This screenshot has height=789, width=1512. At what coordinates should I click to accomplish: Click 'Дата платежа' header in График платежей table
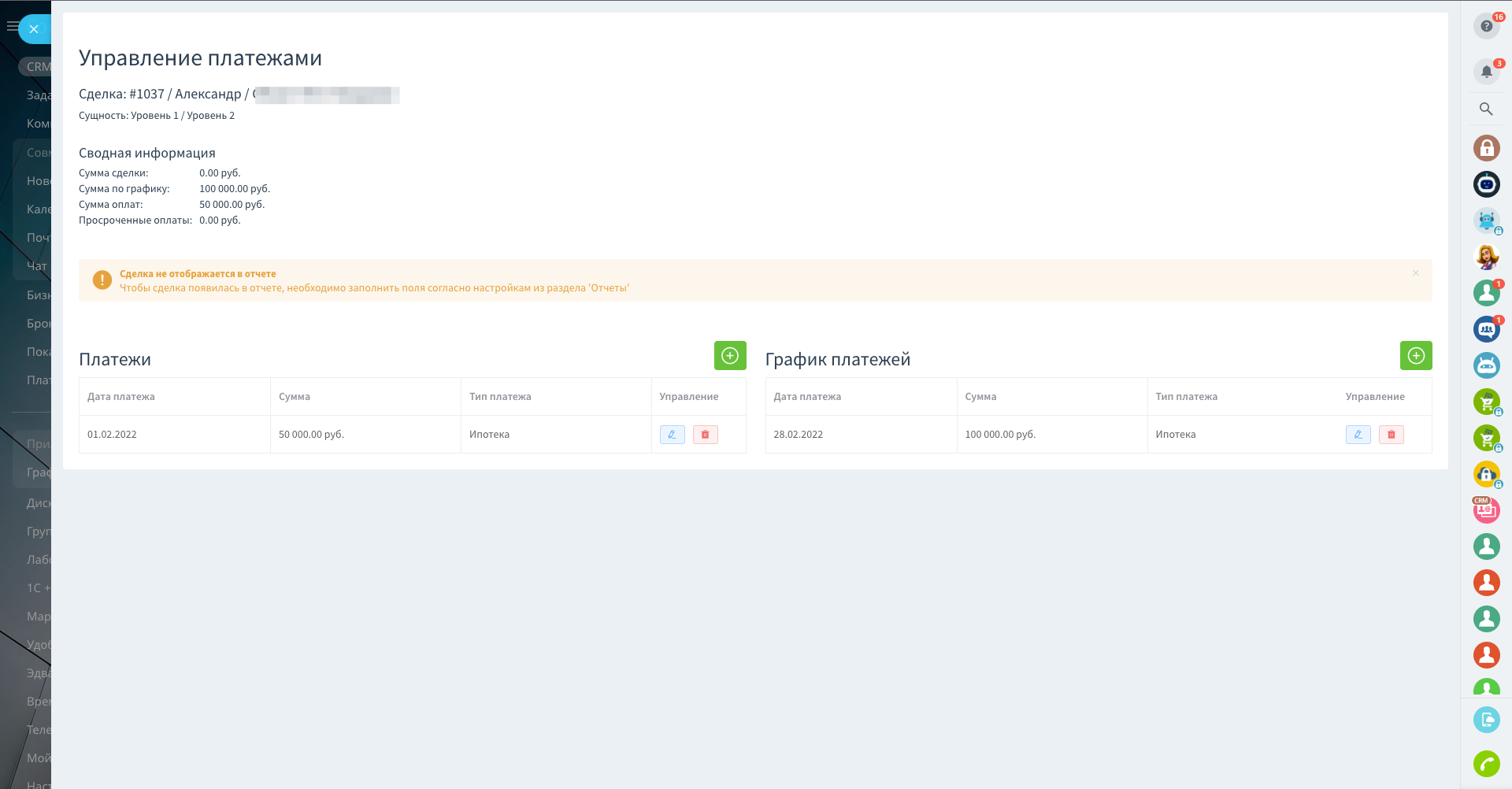click(x=807, y=397)
